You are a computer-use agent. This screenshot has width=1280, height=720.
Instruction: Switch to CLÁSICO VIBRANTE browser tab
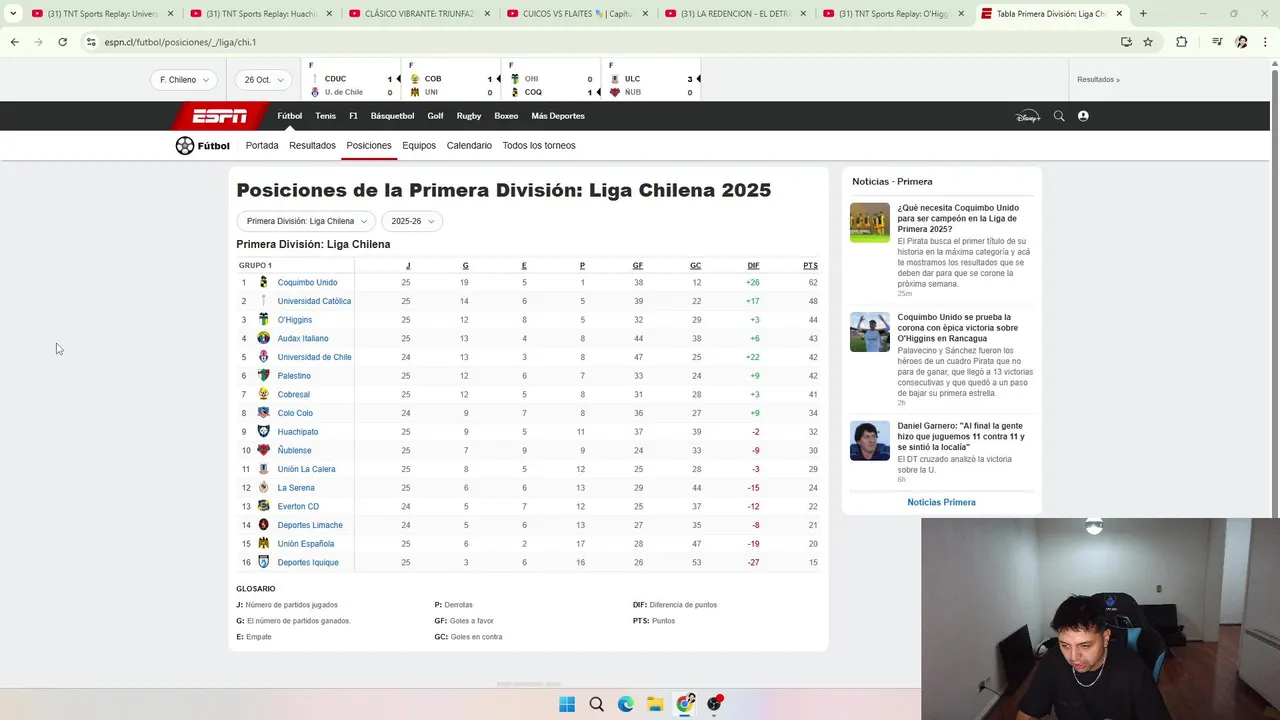[x=421, y=14]
